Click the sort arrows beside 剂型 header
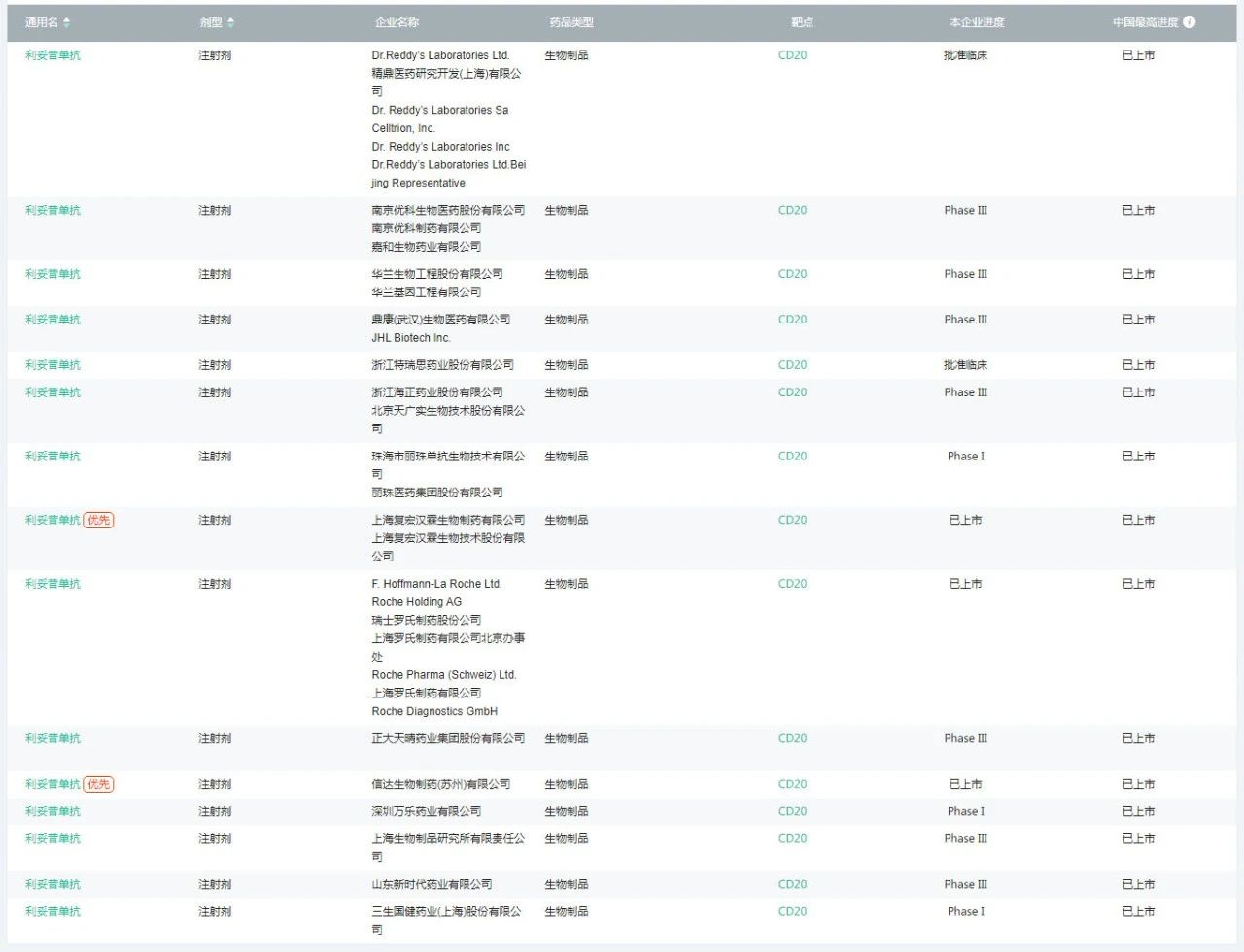1244x952 pixels. pos(230,22)
